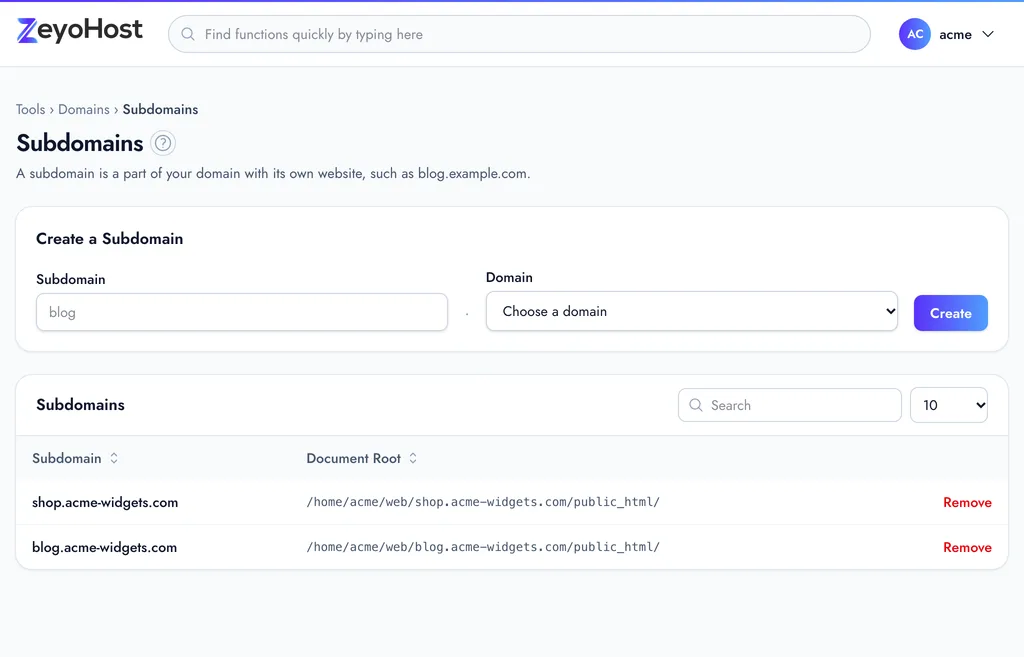Open the rows-per-page dropdown showing 10
The image size is (1024, 657).
click(x=948, y=405)
